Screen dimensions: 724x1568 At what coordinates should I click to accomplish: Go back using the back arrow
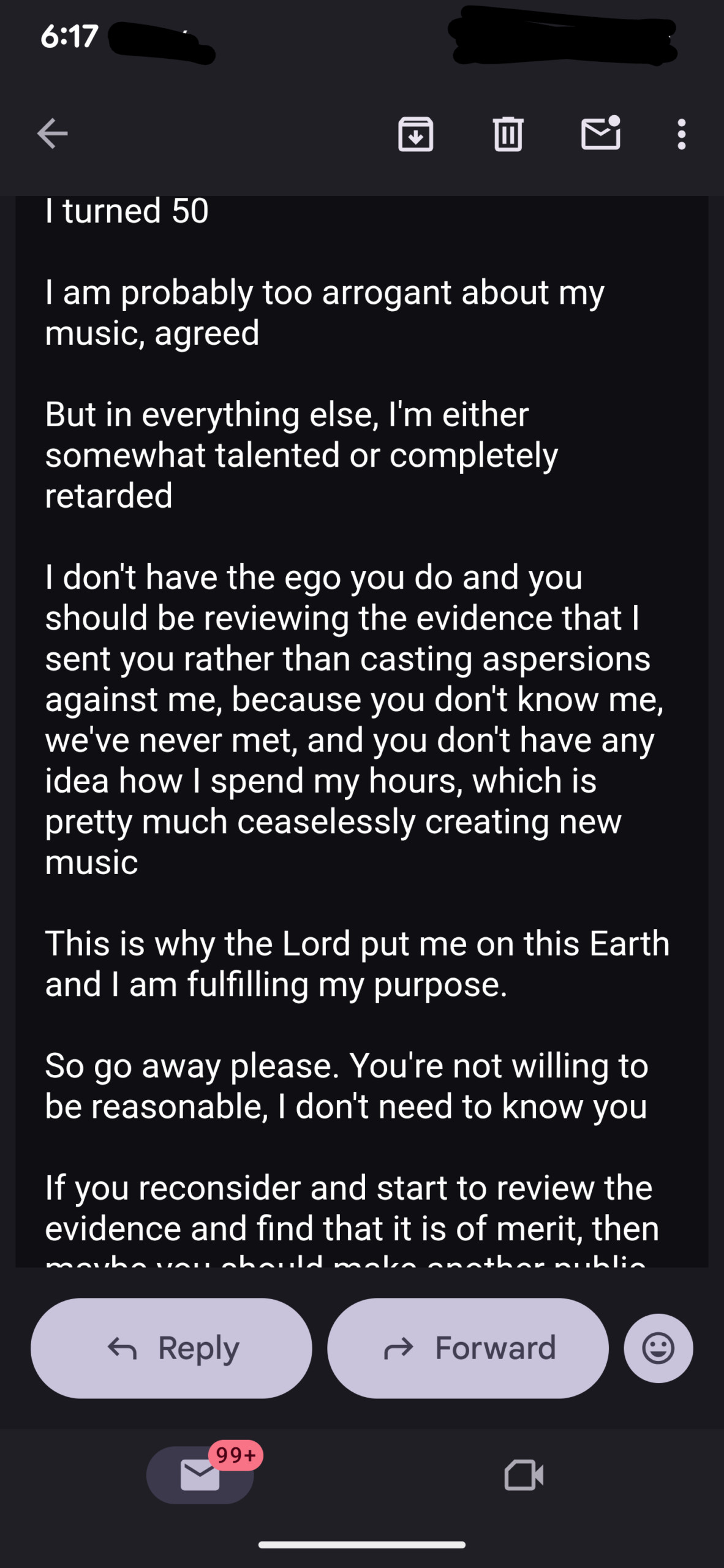pyautogui.click(x=52, y=134)
